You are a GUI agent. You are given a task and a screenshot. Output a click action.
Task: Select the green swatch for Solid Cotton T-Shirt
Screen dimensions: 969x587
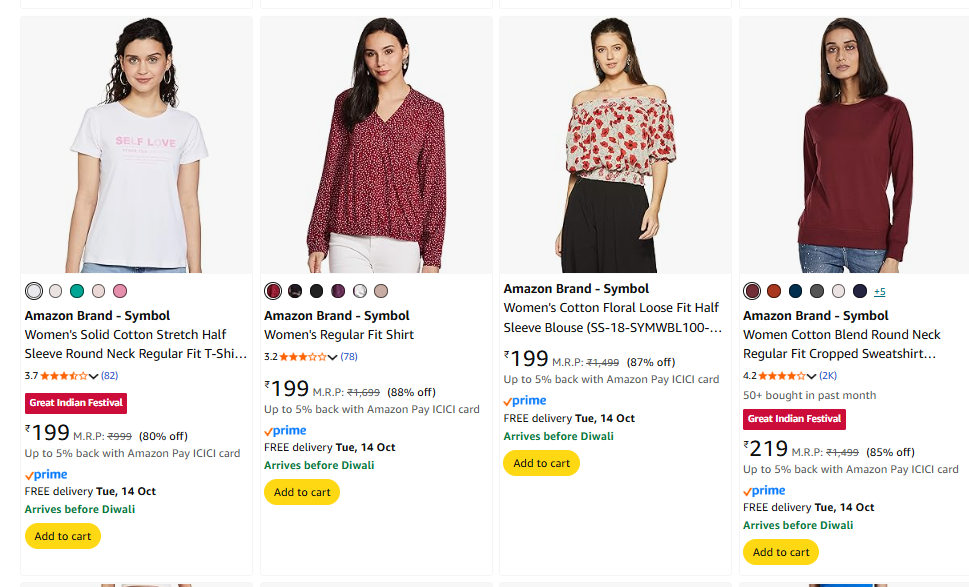click(x=77, y=291)
